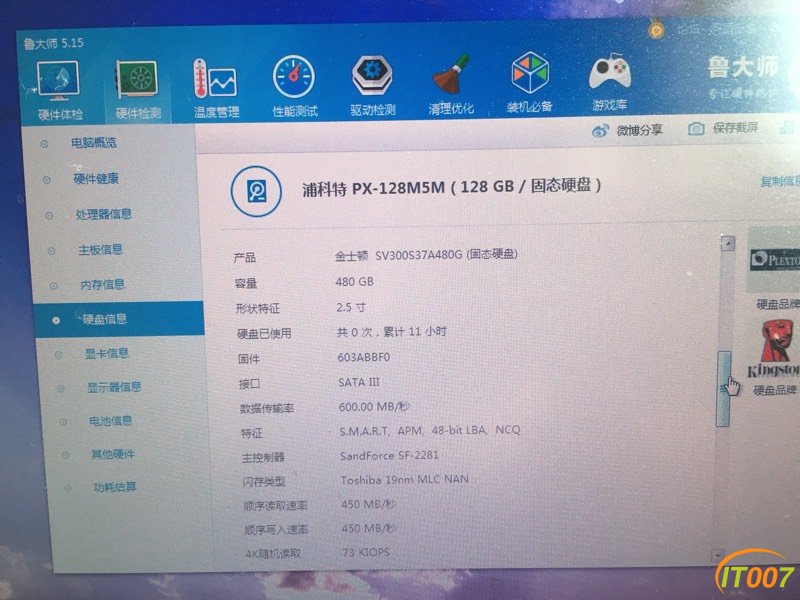The width and height of the screenshot is (800, 600).
Task: Open 硬件健康 in the sidebar
Action: tap(96, 179)
